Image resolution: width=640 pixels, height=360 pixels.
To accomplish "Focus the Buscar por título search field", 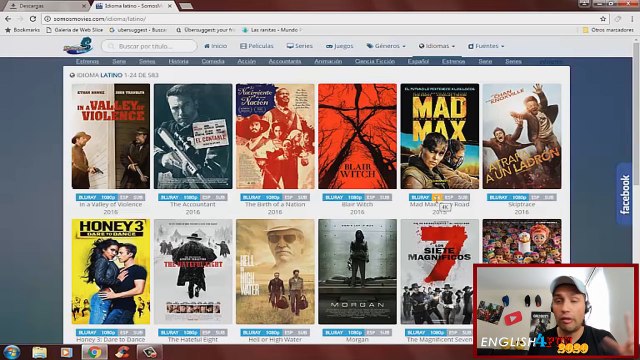I will tap(149, 46).
